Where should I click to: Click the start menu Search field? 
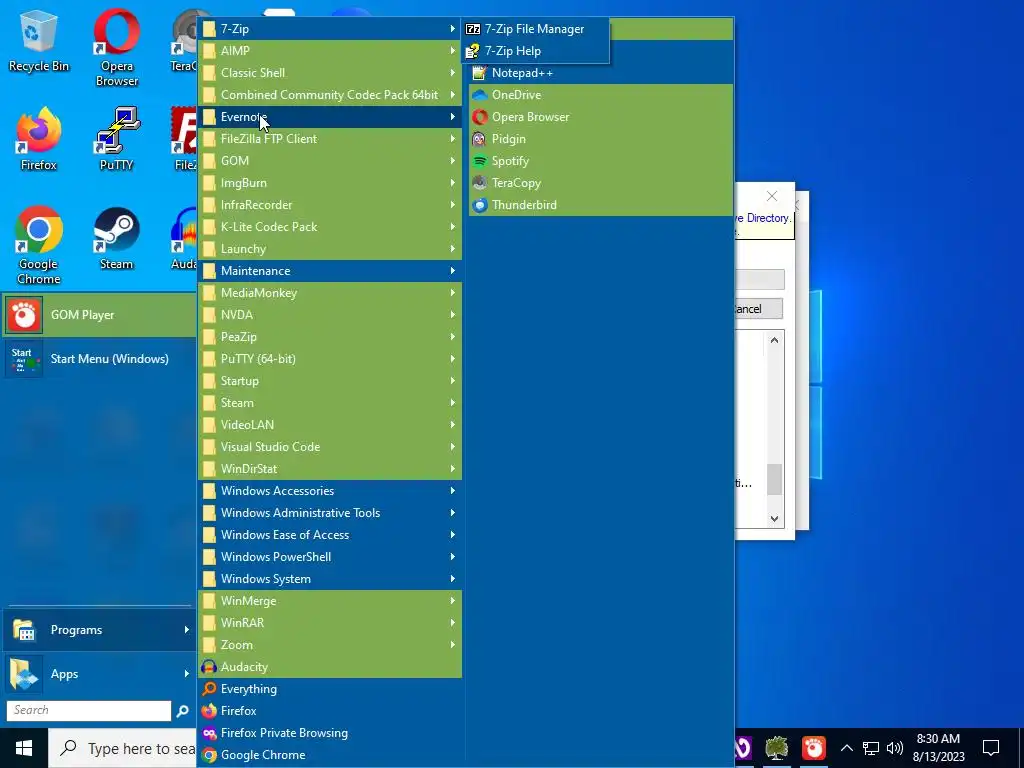pos(89,711)
